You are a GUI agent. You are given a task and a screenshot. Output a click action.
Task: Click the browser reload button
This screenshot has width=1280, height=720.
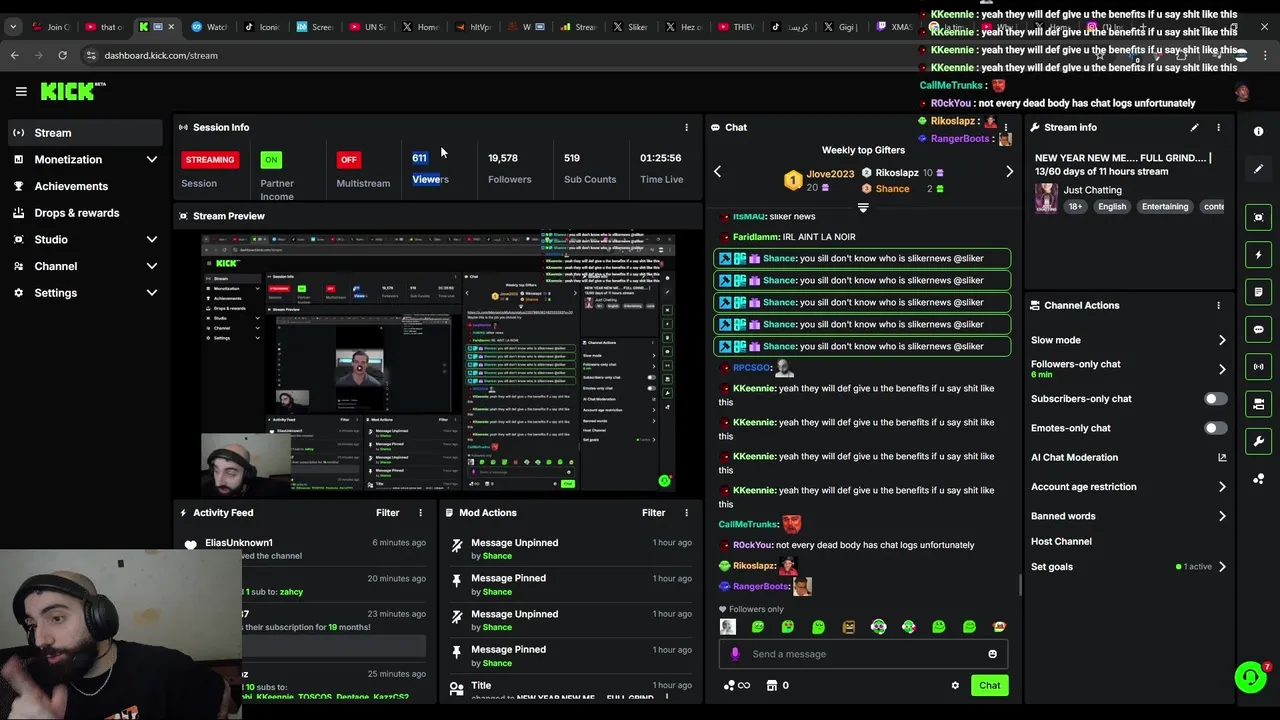pyautogui.click(x=62, y=55)
